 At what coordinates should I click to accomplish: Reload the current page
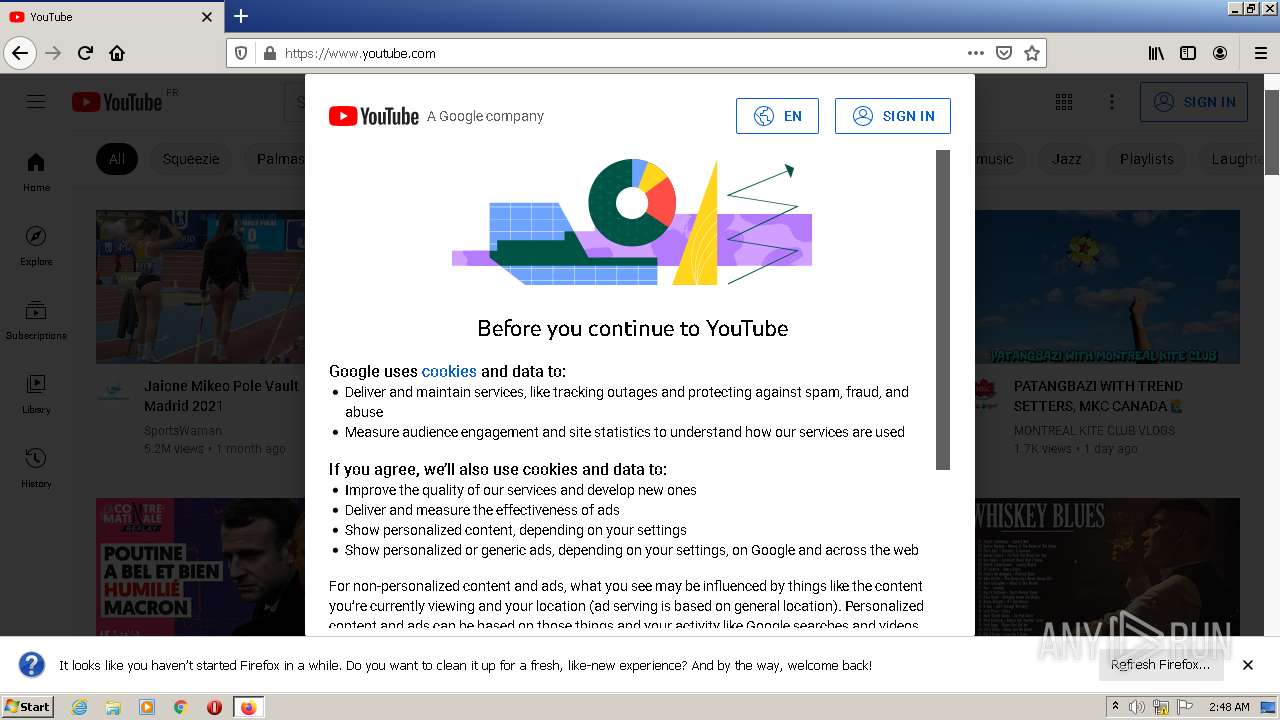85,53
